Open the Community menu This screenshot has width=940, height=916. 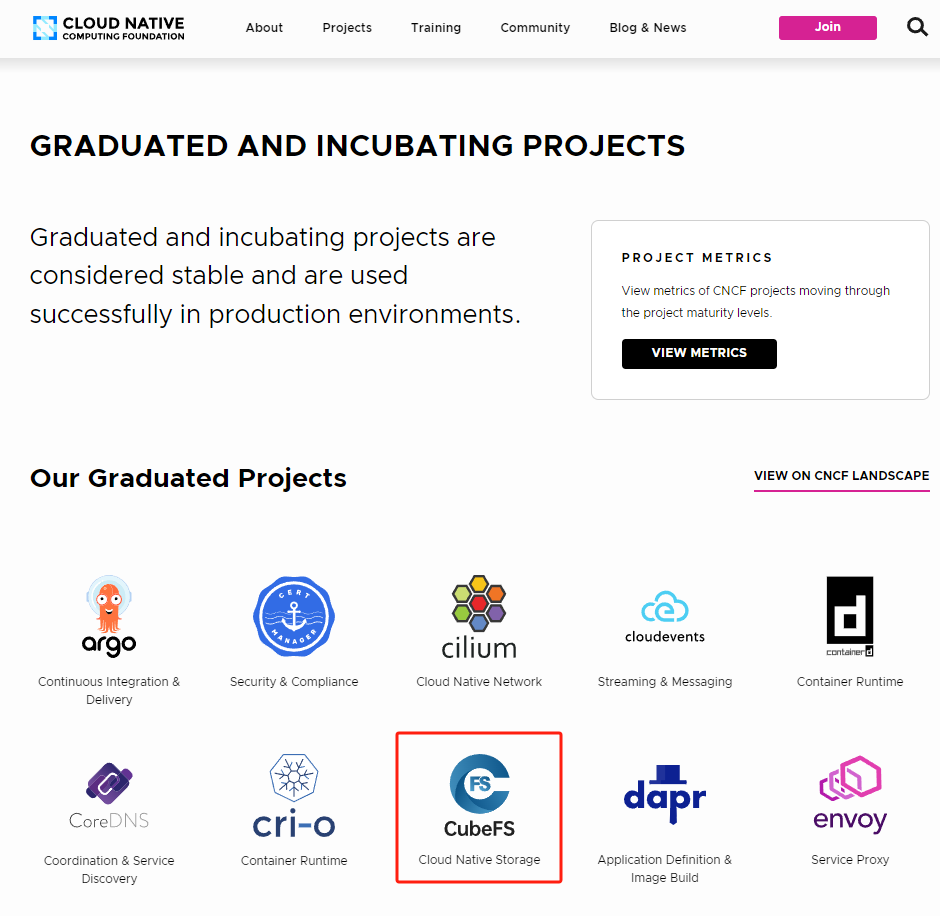535,28
